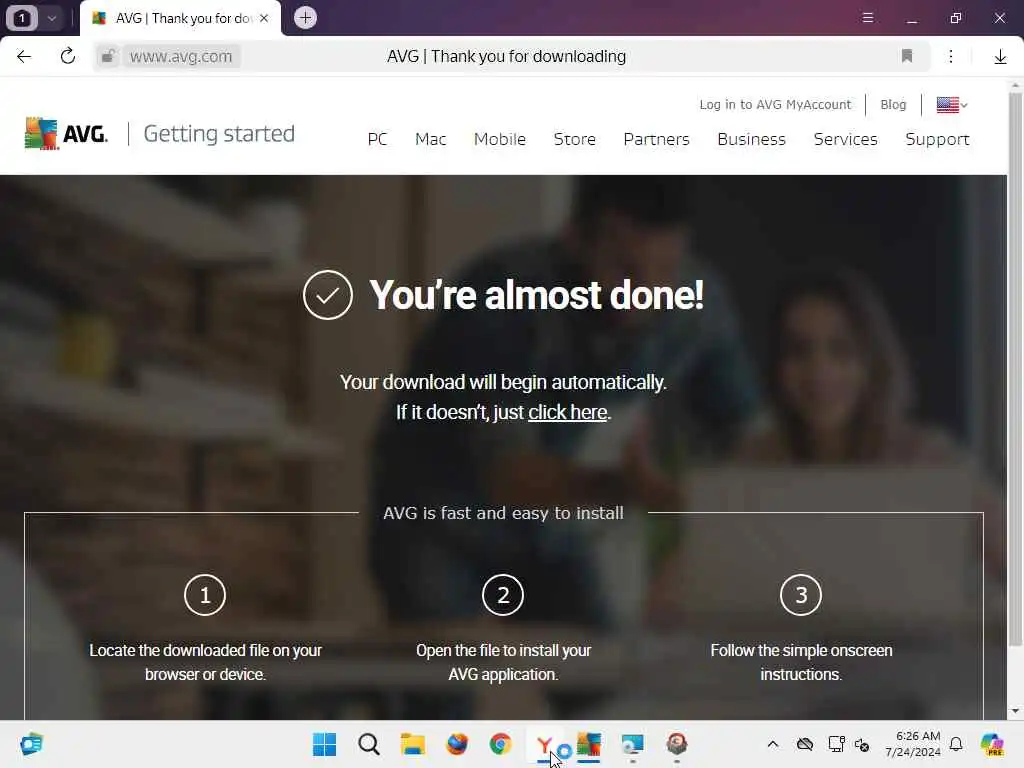Open File Explorer from taskbar

[413, 744]
